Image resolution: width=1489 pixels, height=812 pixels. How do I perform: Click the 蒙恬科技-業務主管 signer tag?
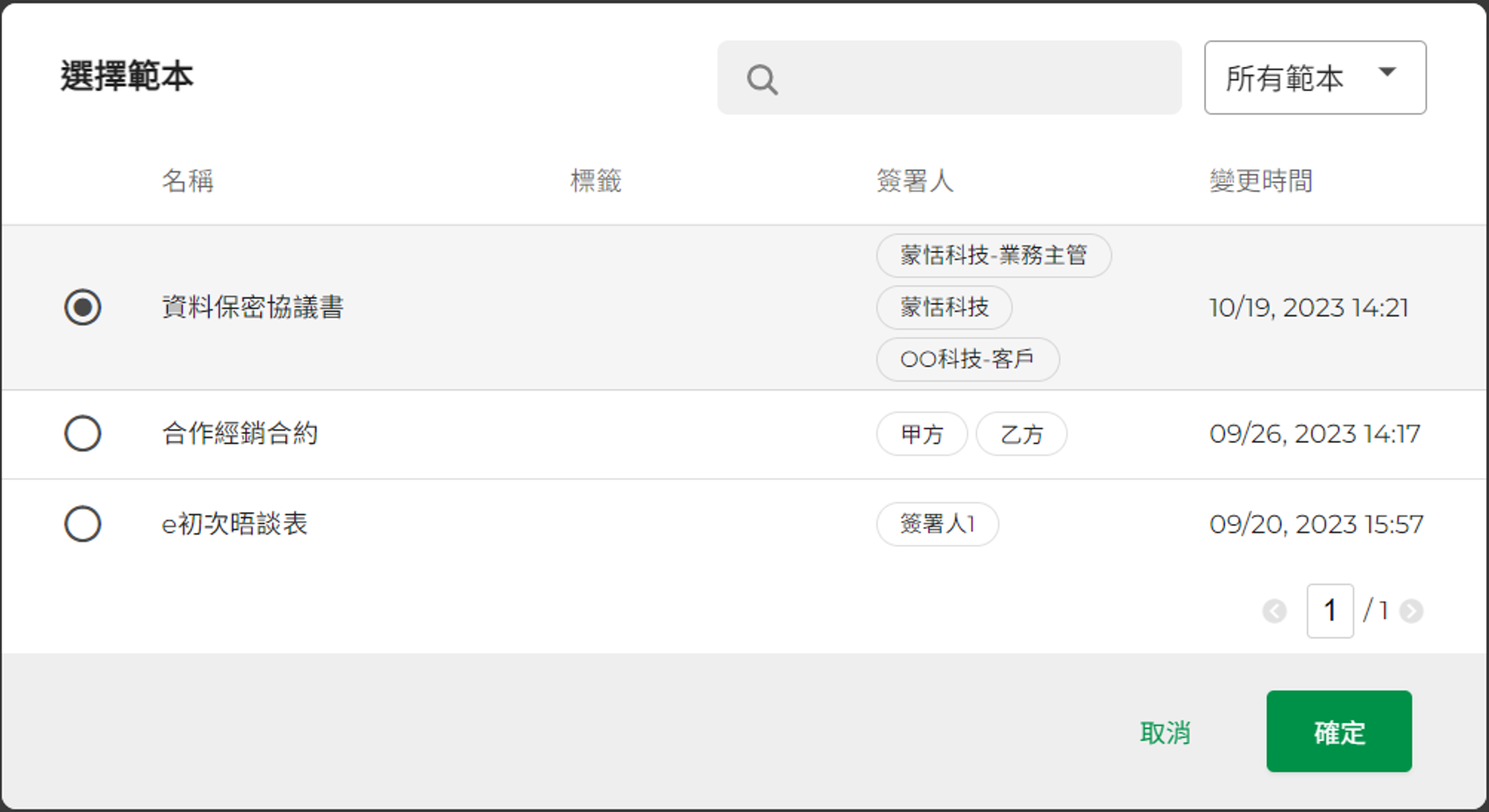(x=994, y=255)
